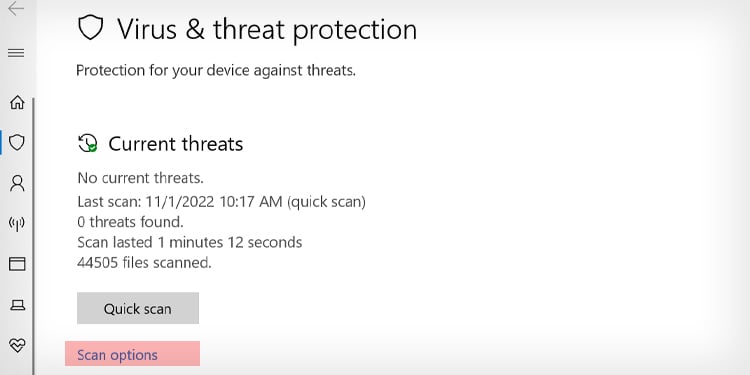The height and width of the screenshot is (375, 750).
Task: Open the hamburger navigation menu
Action: tap(16, 53)
